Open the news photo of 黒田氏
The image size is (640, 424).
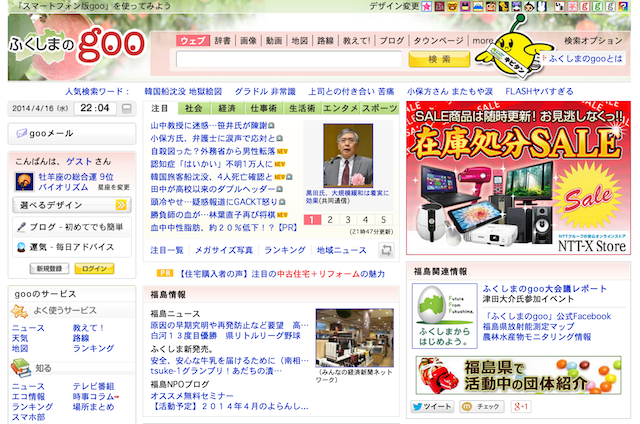click(x=348, y=155)
